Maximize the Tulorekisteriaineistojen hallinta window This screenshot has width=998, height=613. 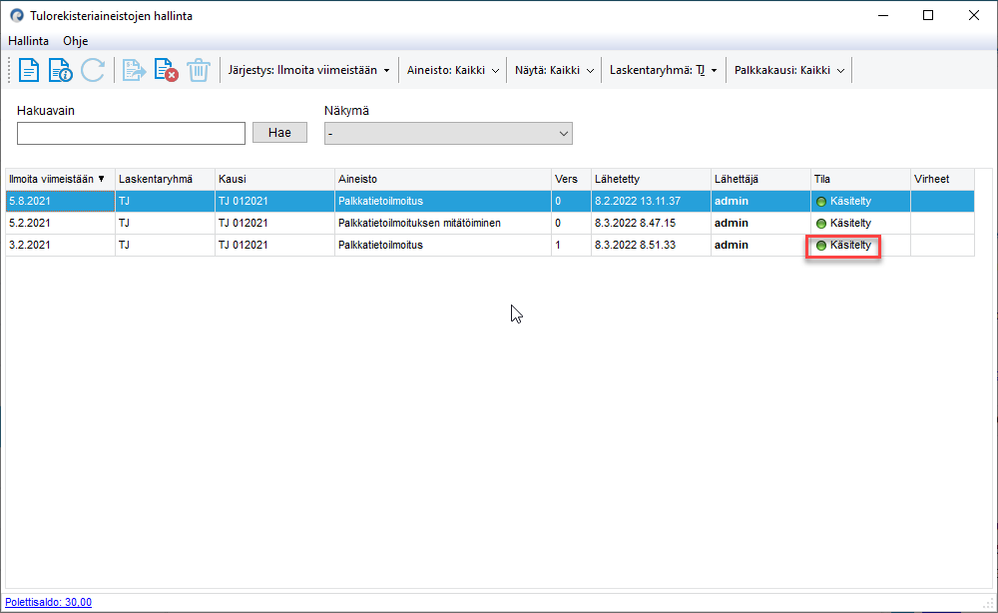tap(928, 15)
